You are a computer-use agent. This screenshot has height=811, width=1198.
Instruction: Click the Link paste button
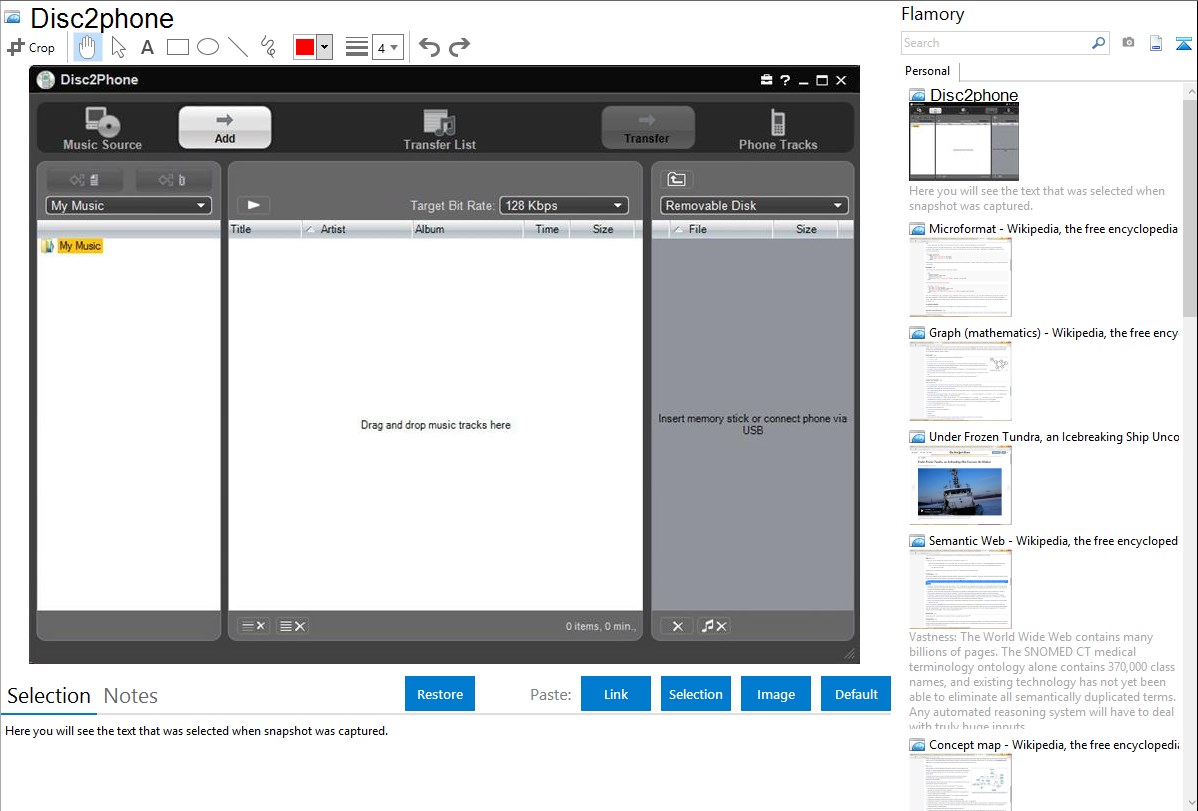tap(616, 694)
